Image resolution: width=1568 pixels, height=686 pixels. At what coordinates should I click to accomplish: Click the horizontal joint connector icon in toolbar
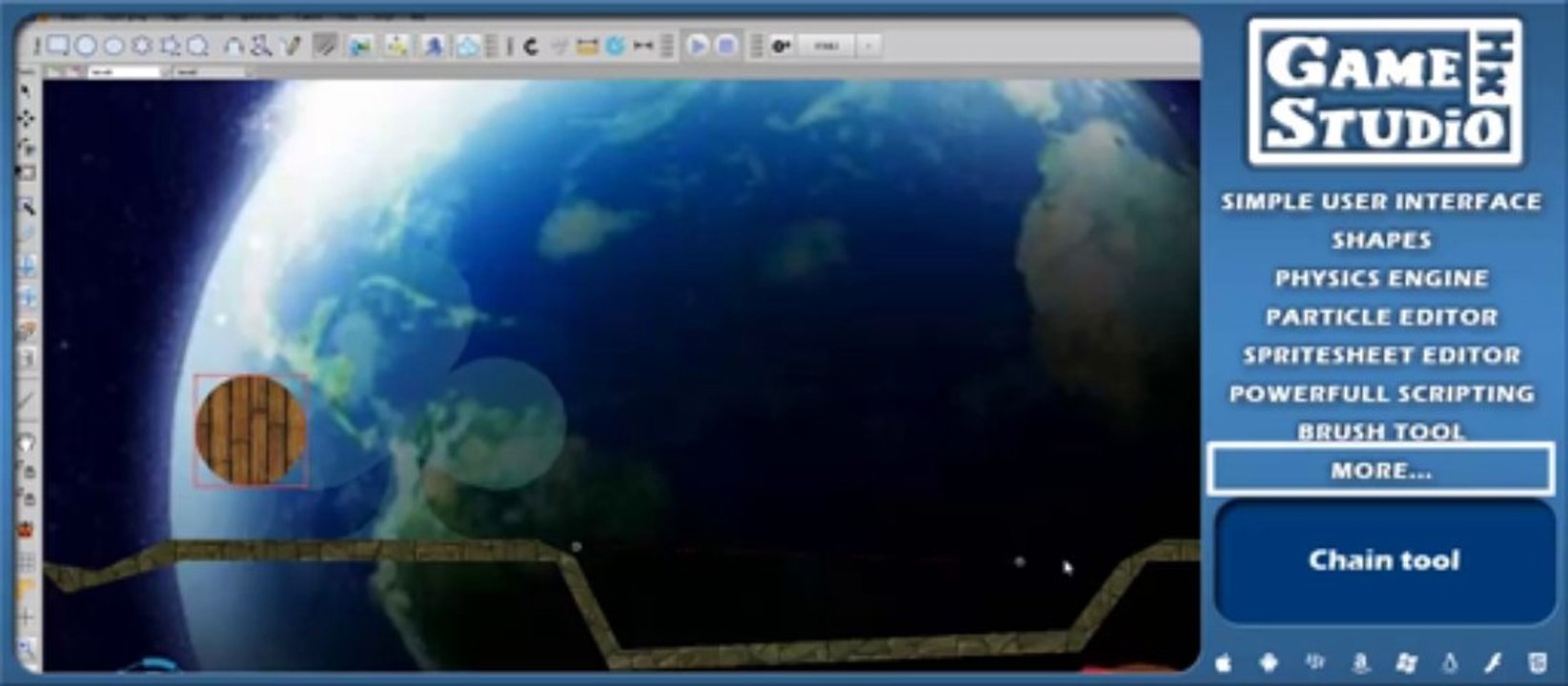tap(643, 46)
